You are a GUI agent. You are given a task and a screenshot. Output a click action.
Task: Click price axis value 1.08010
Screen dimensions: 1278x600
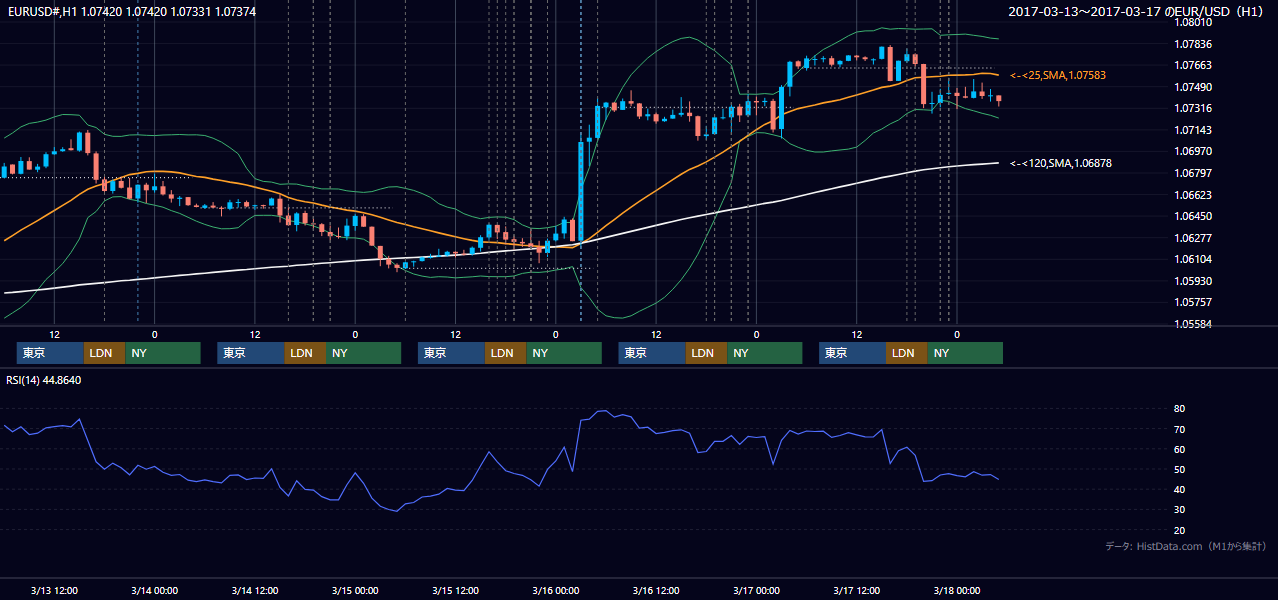[1193, 22]
